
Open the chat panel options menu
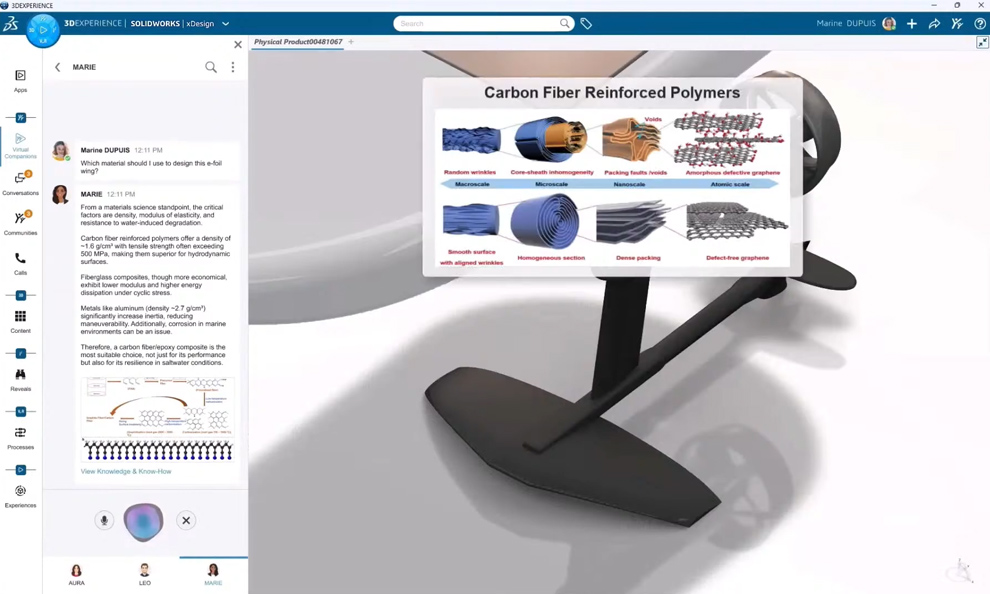(233, 67)
